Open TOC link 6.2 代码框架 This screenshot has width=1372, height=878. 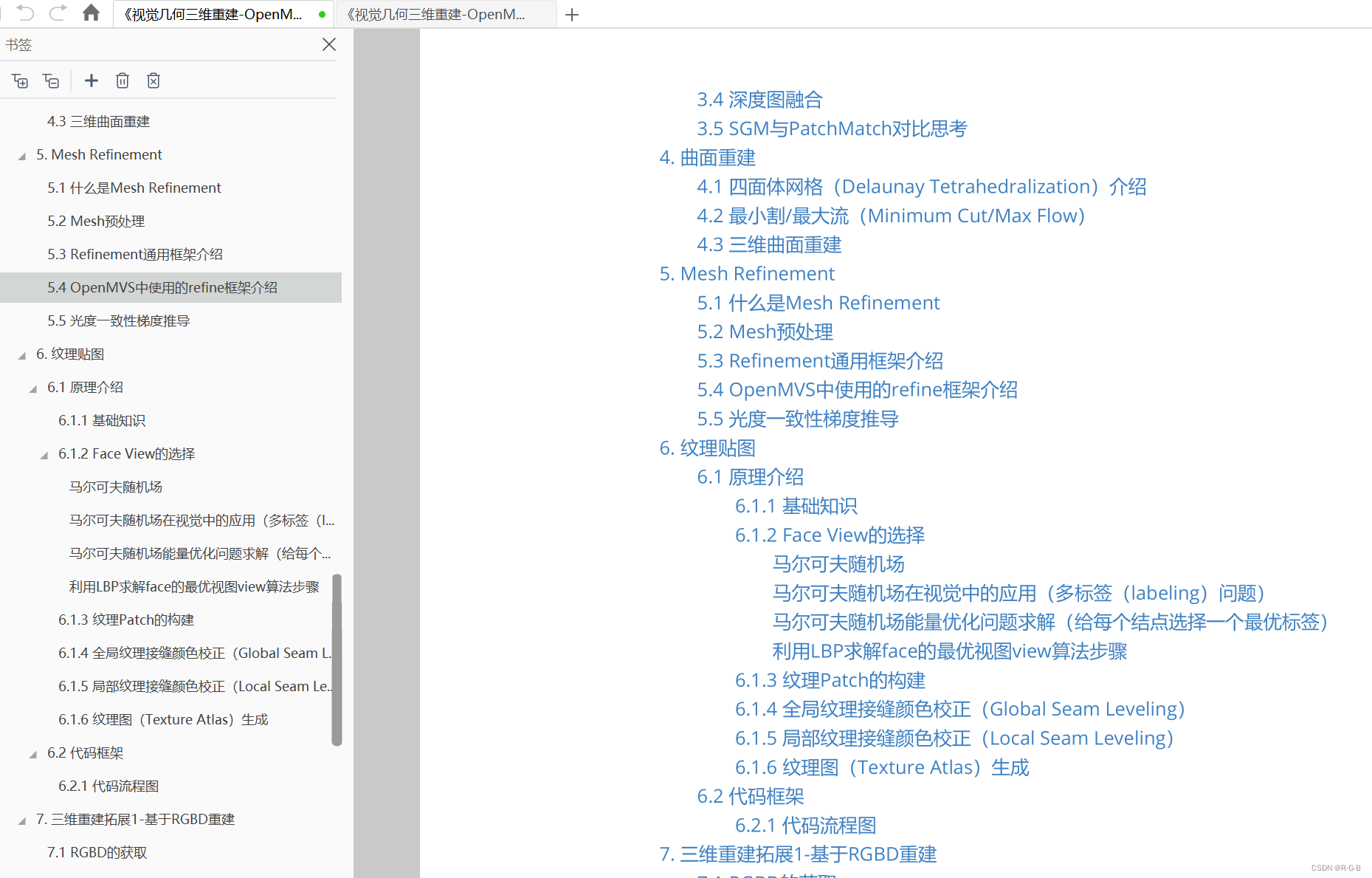click(x=751, y=796)
